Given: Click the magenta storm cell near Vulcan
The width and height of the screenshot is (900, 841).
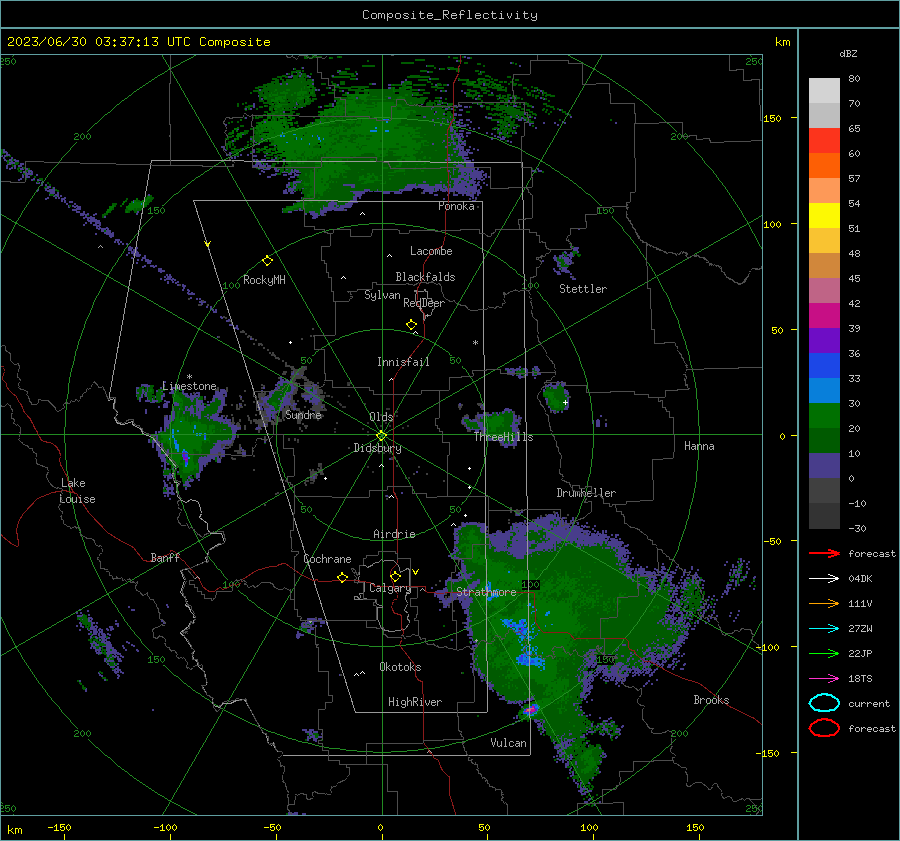Looking at the screenshot, I should coord(530,710).
